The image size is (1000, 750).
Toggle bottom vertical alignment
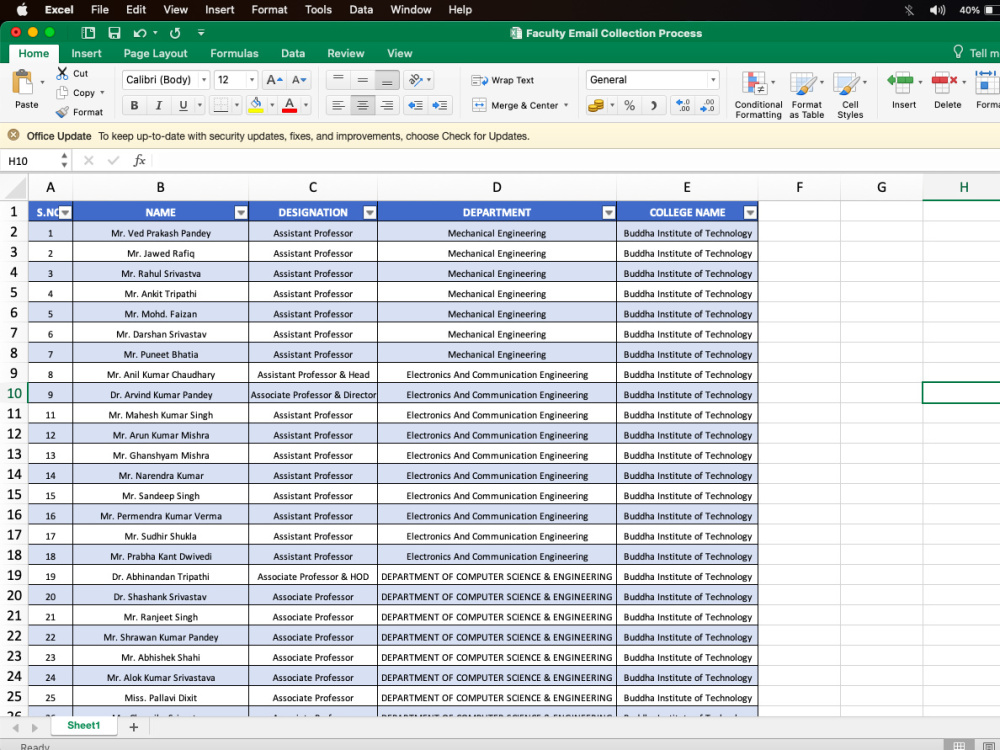pos(386,80)
